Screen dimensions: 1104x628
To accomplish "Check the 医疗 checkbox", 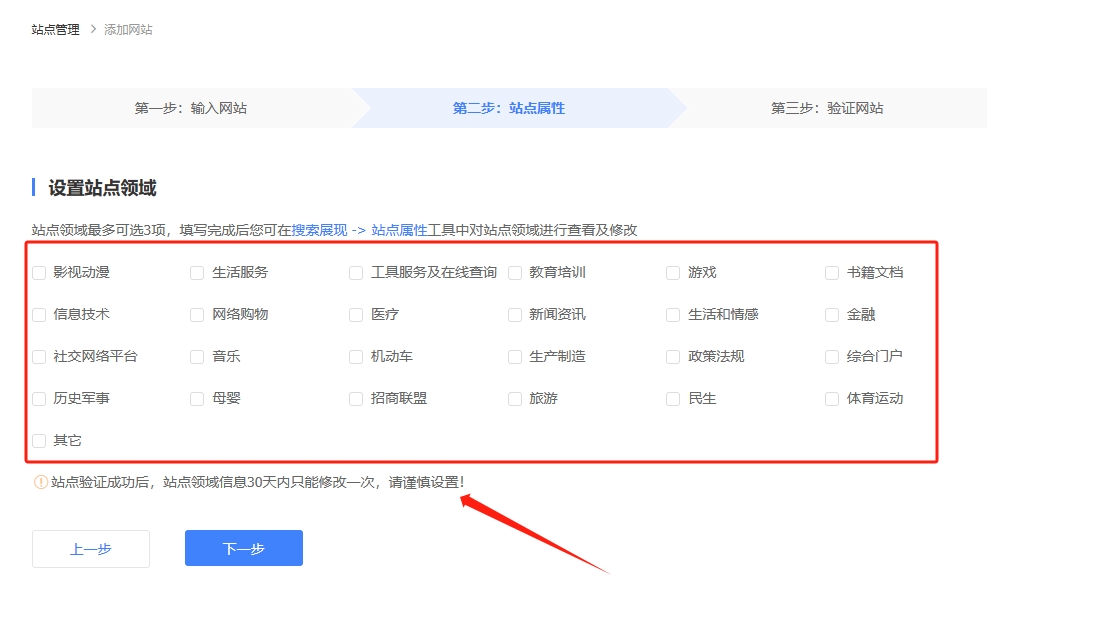I will pyautogui.click(x=356, y=315).
